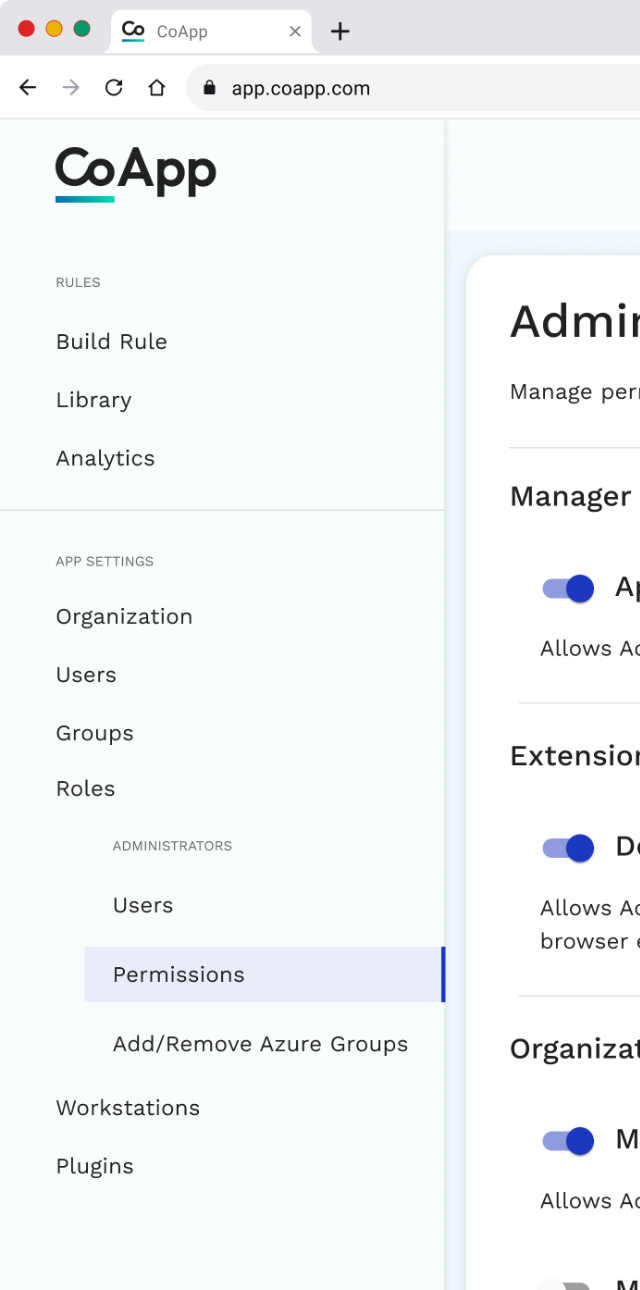This screenshot has width=640, height=1290.
Task: Open Users under Administrators
Action: 143,905
